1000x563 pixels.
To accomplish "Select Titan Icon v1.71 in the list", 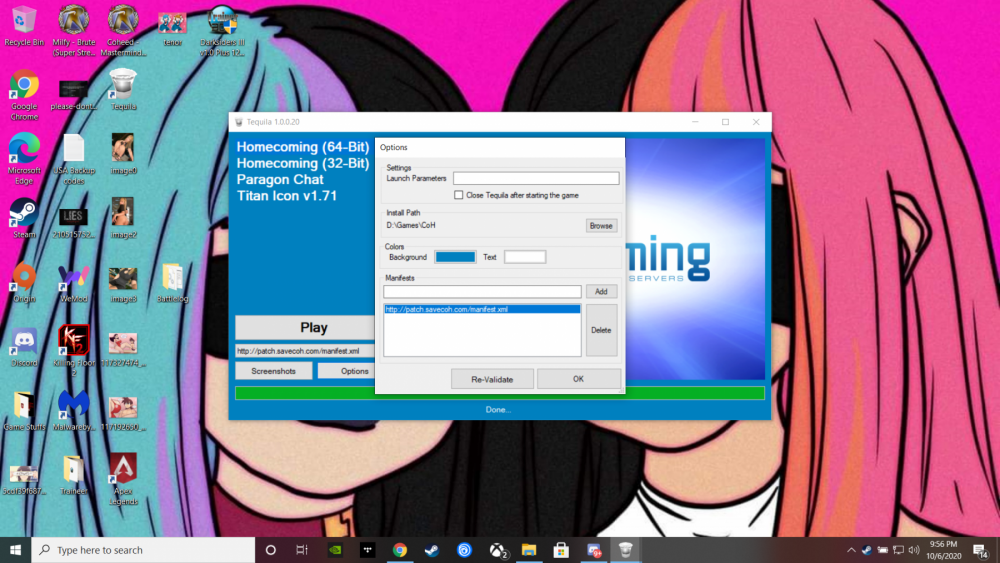I will (286, 196).
